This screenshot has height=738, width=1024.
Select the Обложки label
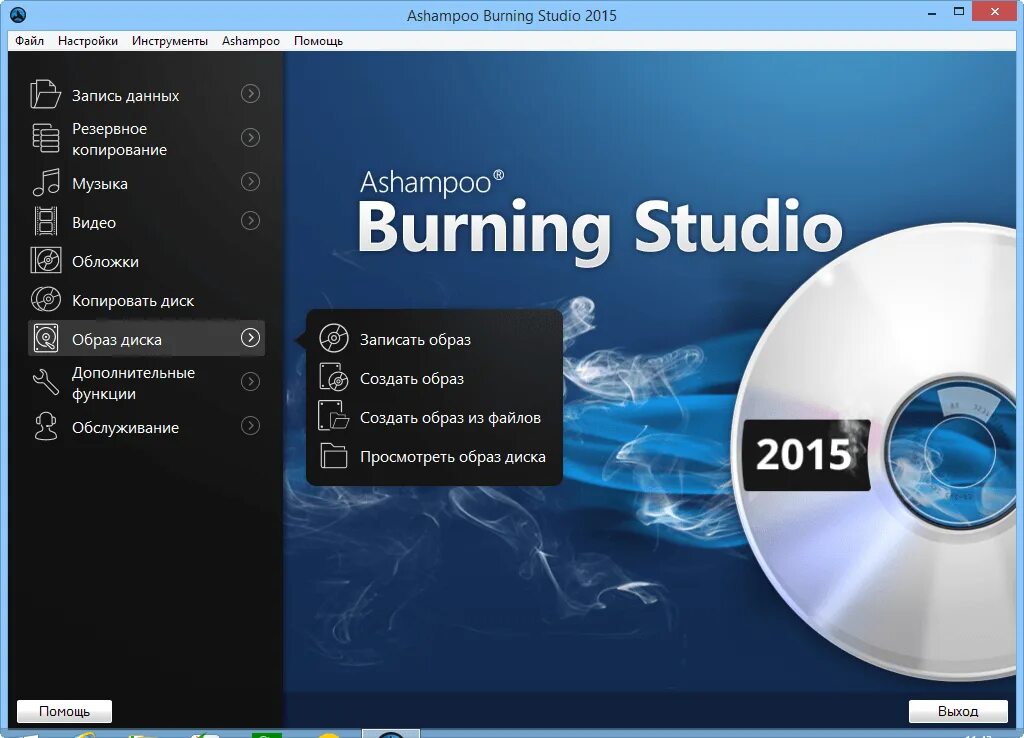pyautogui.click(x=105, y=262)
